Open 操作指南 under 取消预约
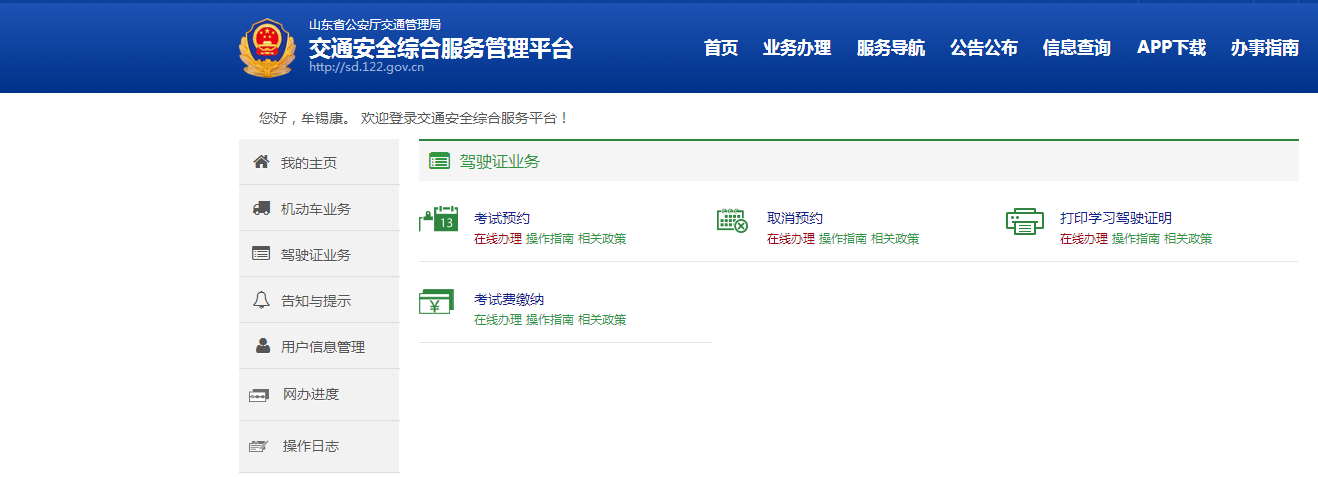Viewport: 1318px width, 477px height. 842,239
